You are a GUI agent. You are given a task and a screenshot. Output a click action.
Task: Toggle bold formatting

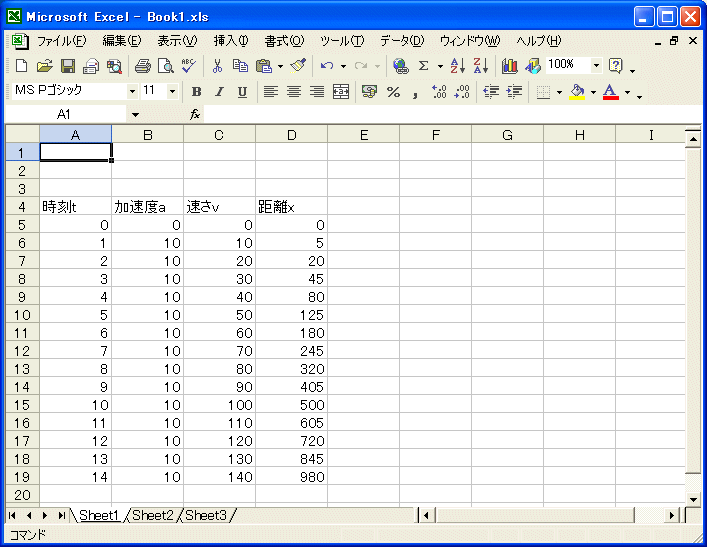pos(196,92)
